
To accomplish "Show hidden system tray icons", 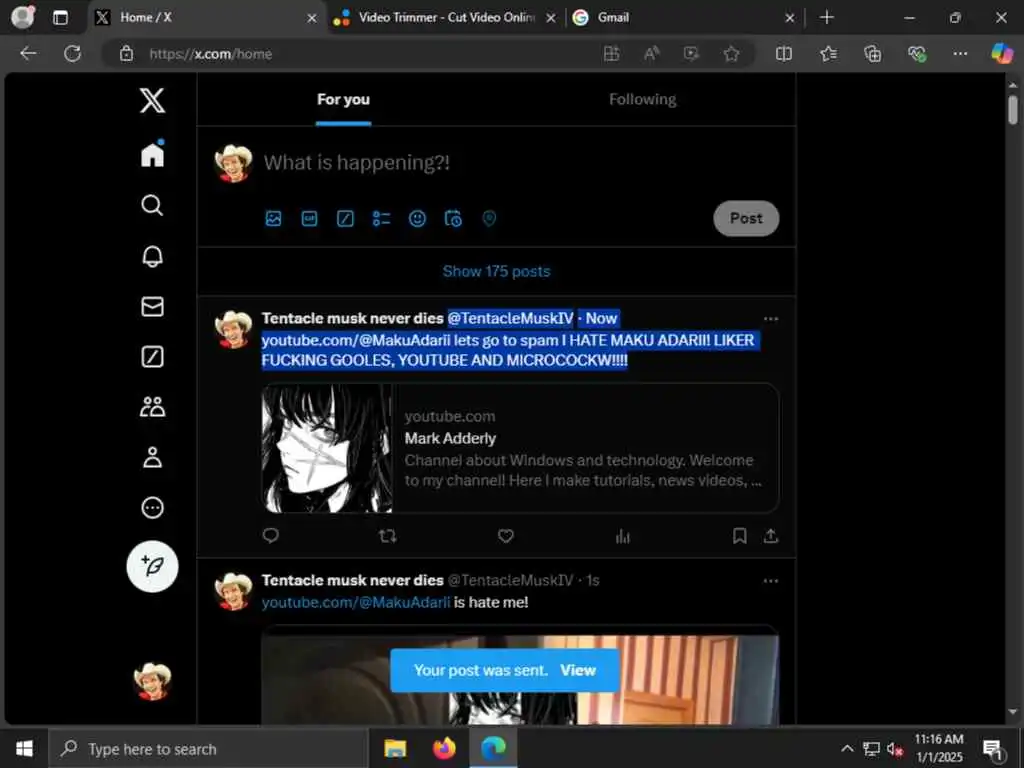I will tap(847, 748).
